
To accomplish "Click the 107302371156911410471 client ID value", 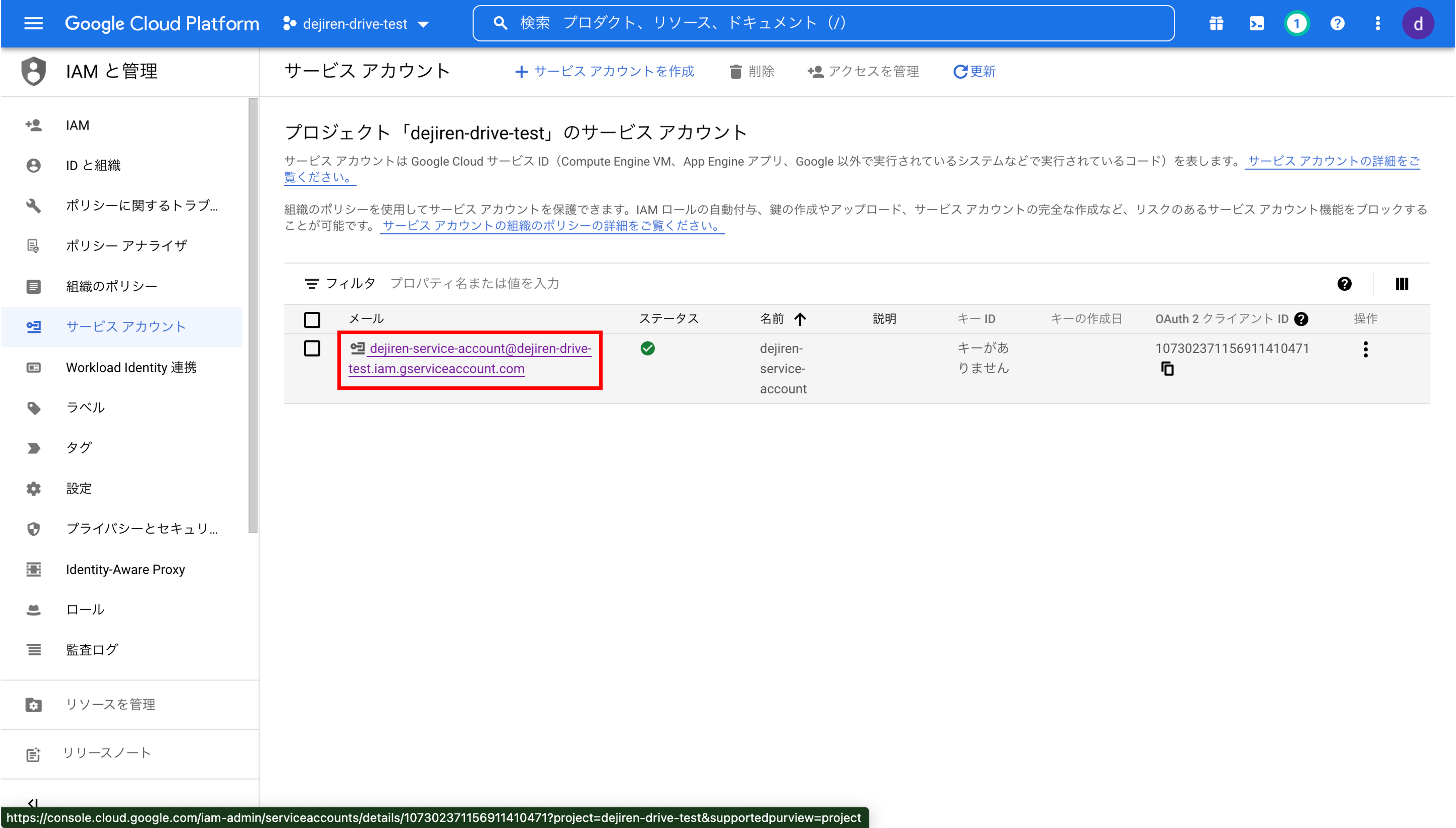I will click(1232, 349).
